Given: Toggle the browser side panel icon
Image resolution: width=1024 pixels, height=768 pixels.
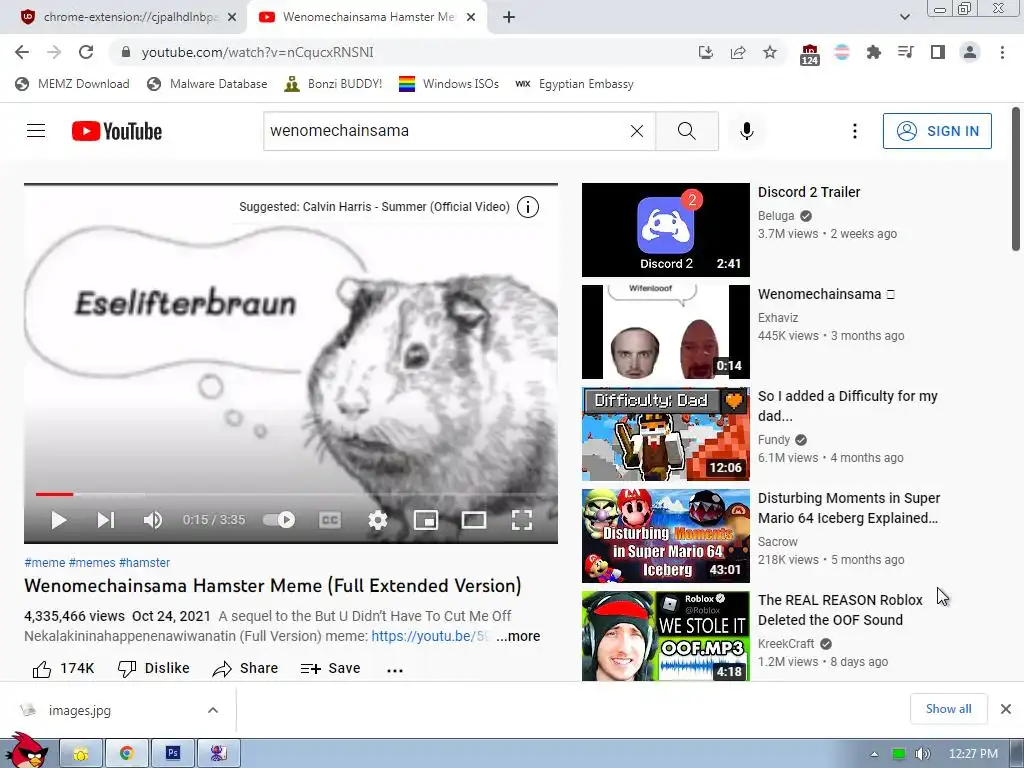Looking at the screenshot, I should [x=937, y=52].
